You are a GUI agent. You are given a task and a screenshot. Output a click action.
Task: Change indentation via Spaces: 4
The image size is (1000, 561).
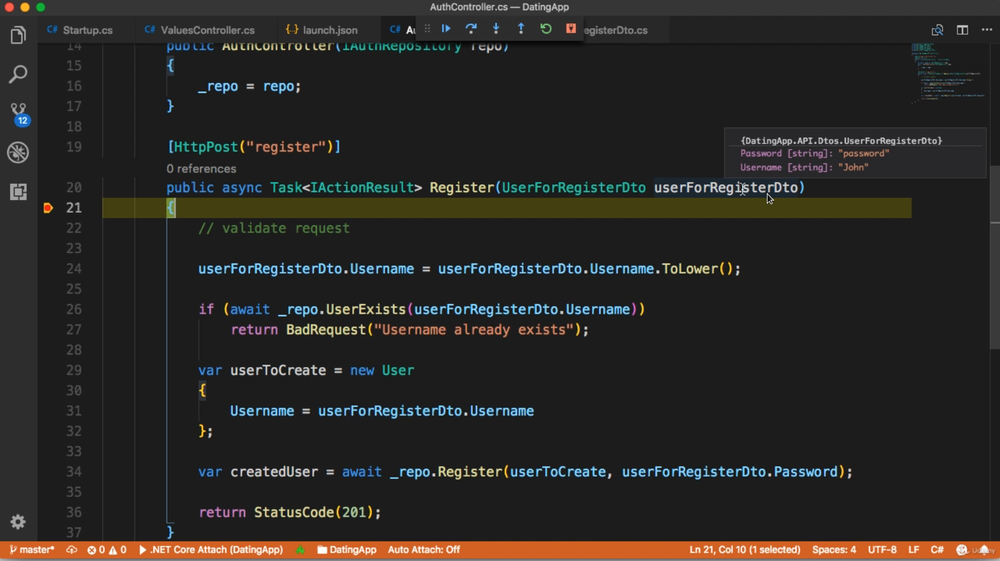coord(834,550)
